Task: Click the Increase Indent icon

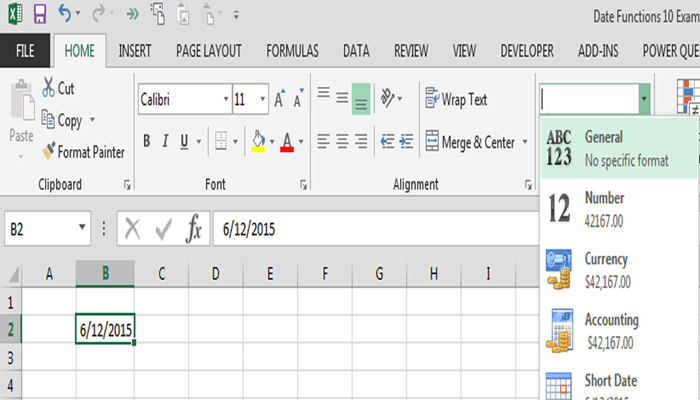Action: [x=406, y=142]
